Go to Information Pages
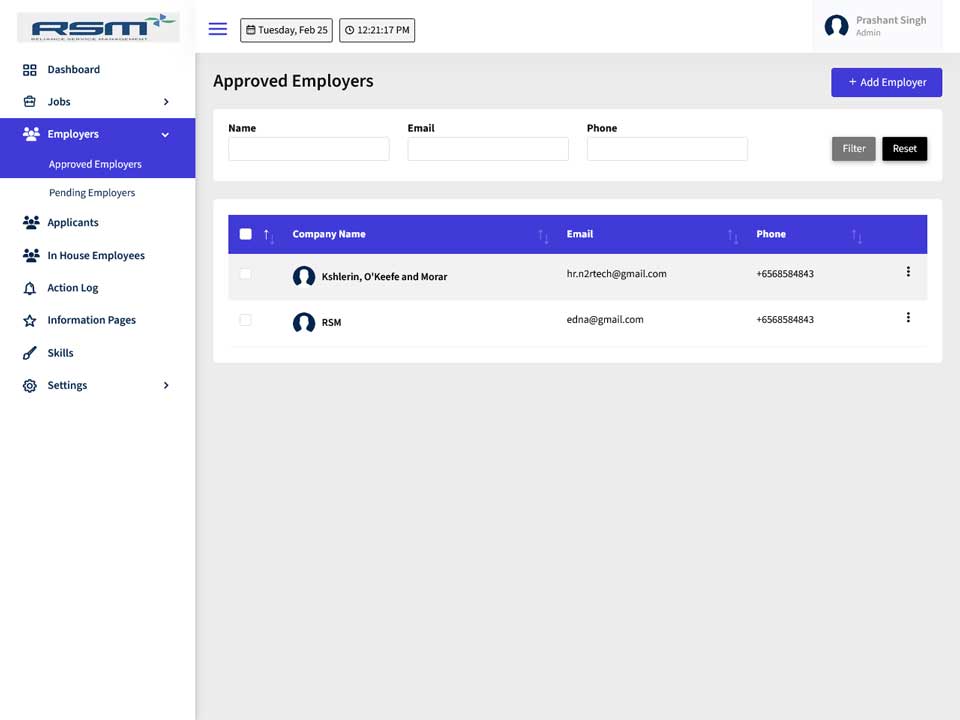This screenshot has height=720, width=960. pos(91,320)
